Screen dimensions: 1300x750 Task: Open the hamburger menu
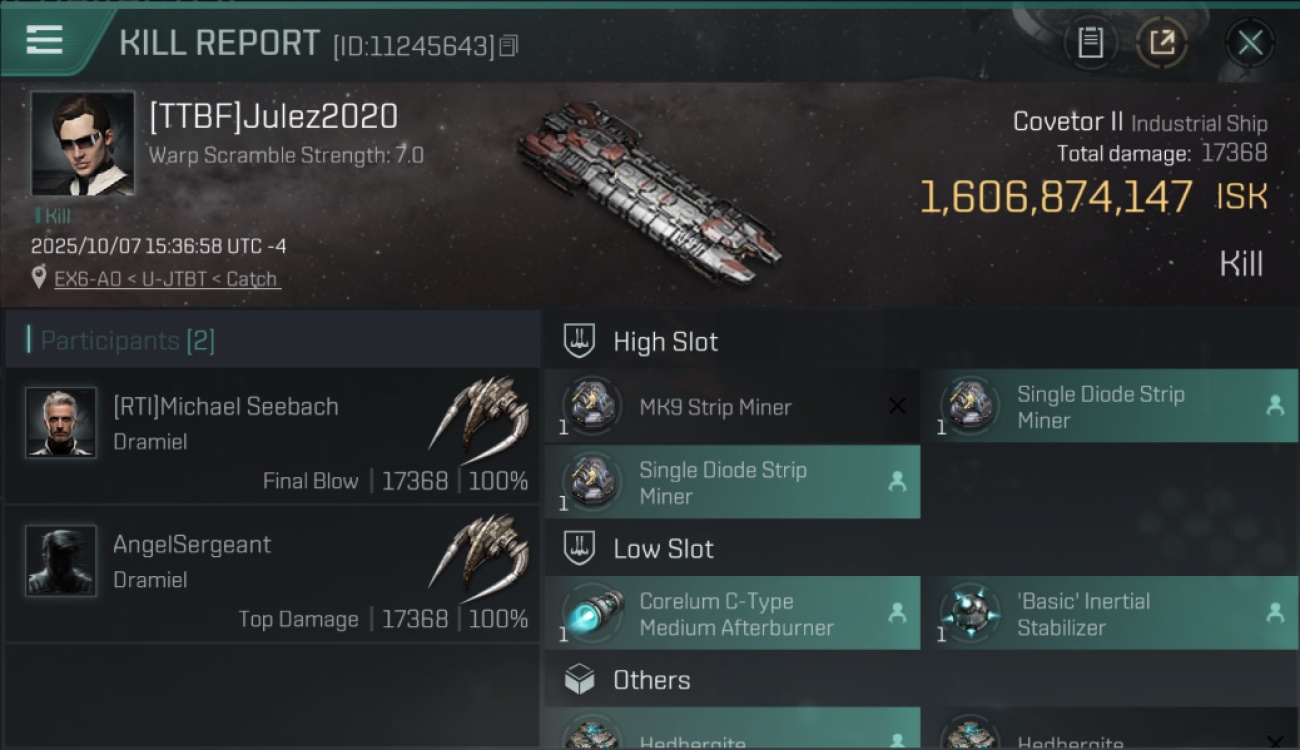(x=45, y=41)
